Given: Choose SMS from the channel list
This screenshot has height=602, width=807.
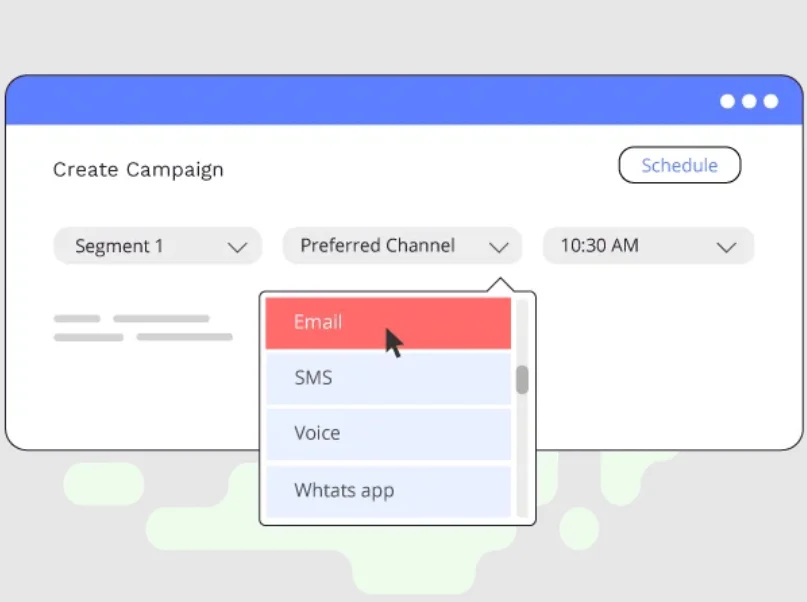Looking at the screenshot, I should [388, 378].
